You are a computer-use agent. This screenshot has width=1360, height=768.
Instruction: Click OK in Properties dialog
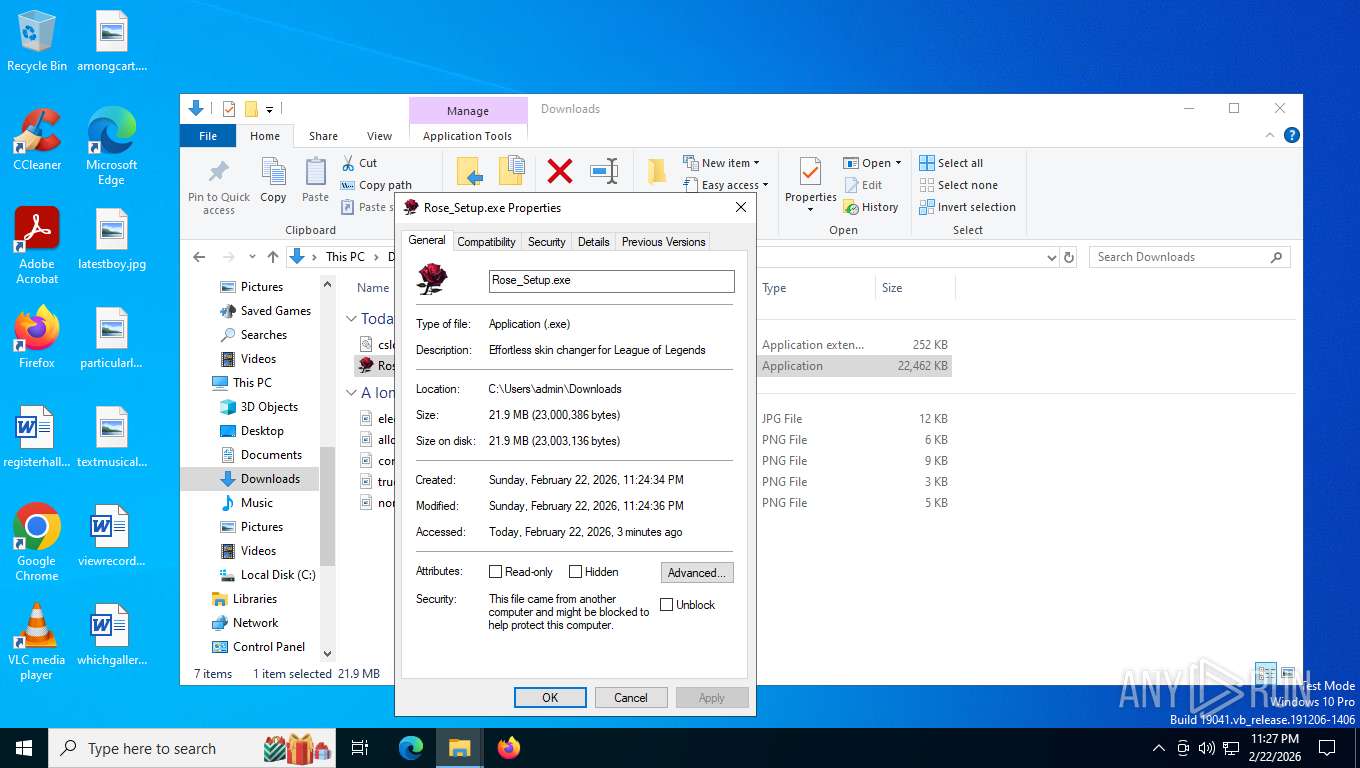pyautogui.click(x=550, y=698)
